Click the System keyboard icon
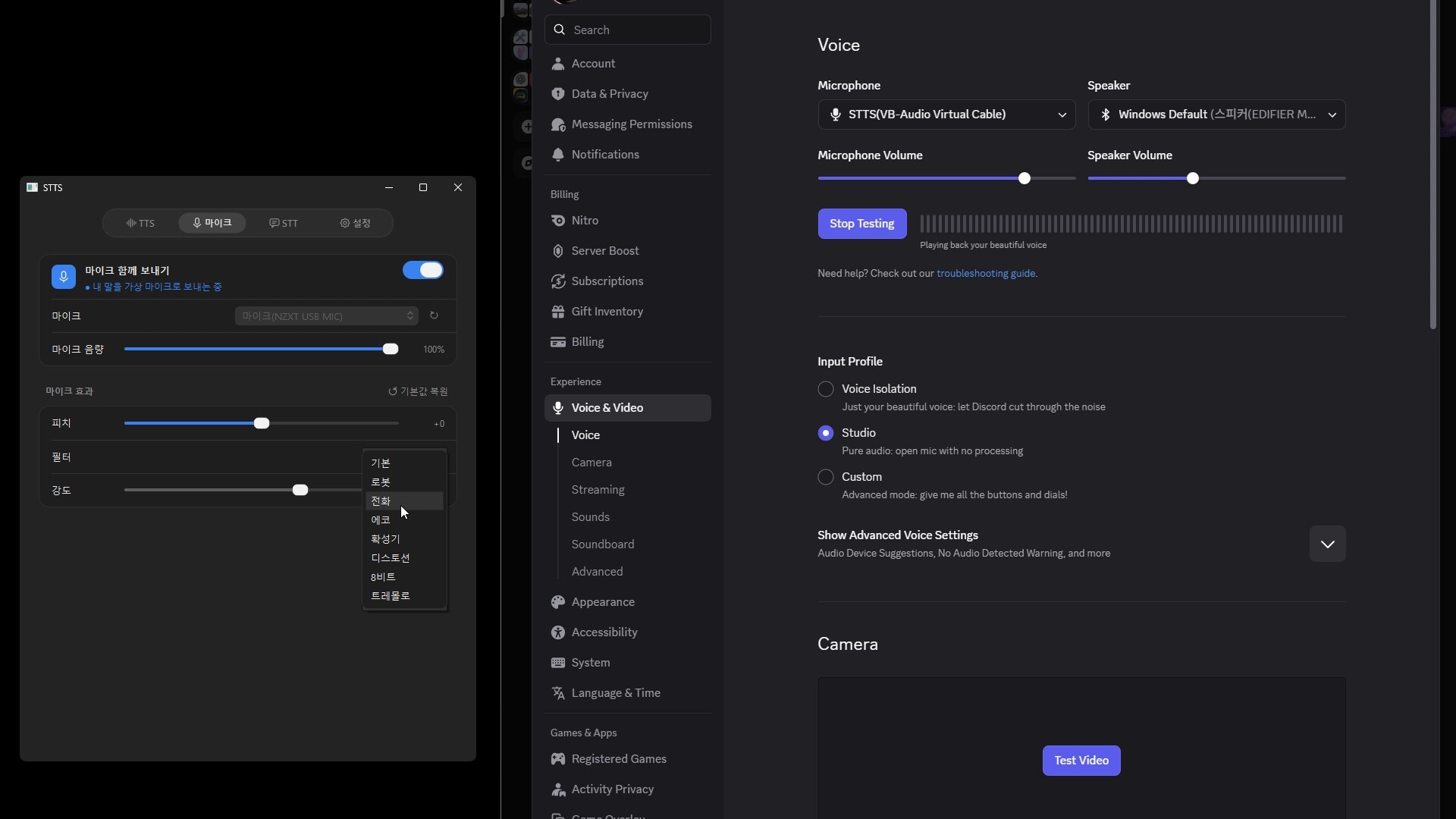 pos(558,663)
